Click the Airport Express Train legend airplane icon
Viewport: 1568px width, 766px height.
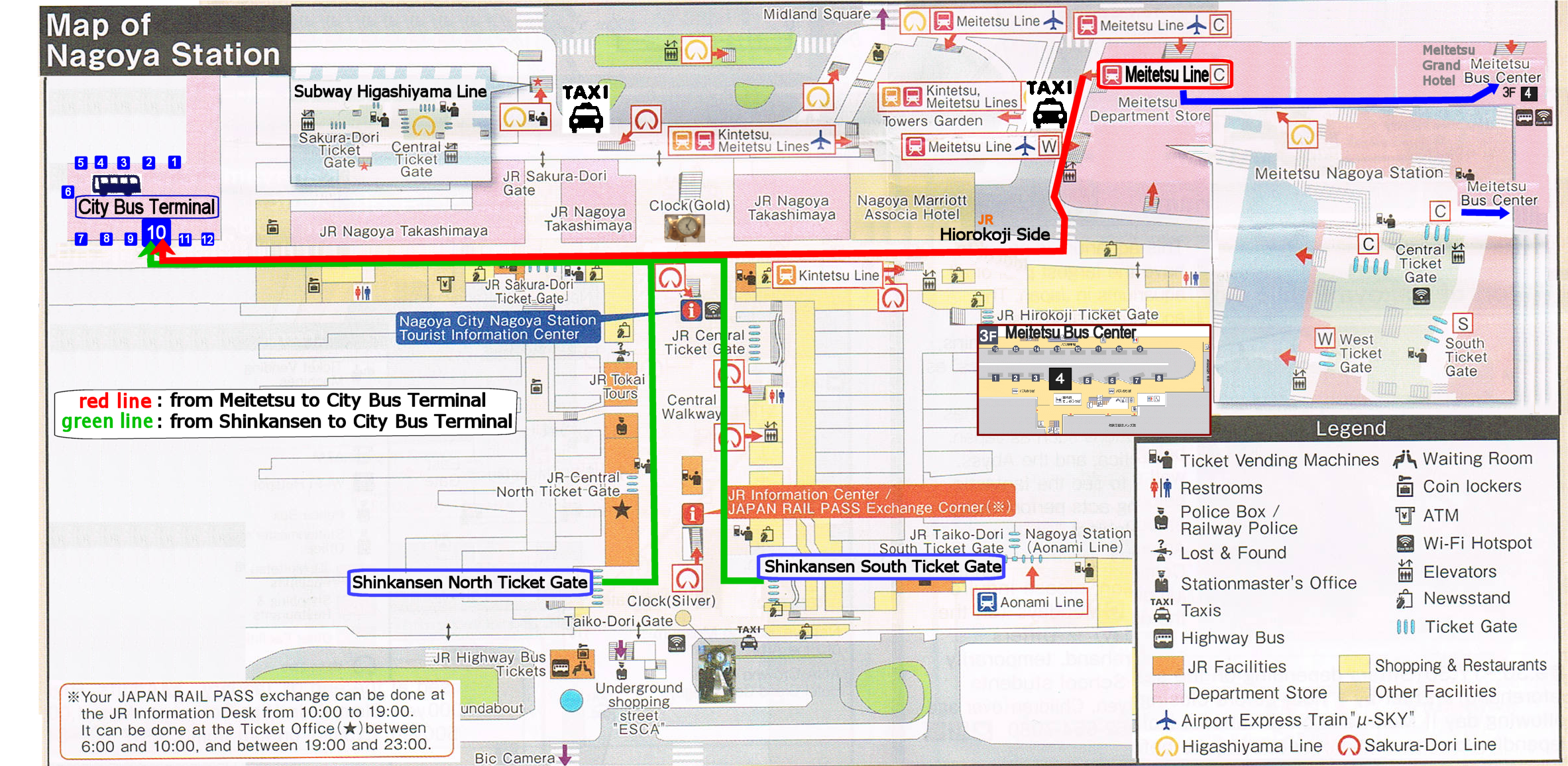point(1166,720)
